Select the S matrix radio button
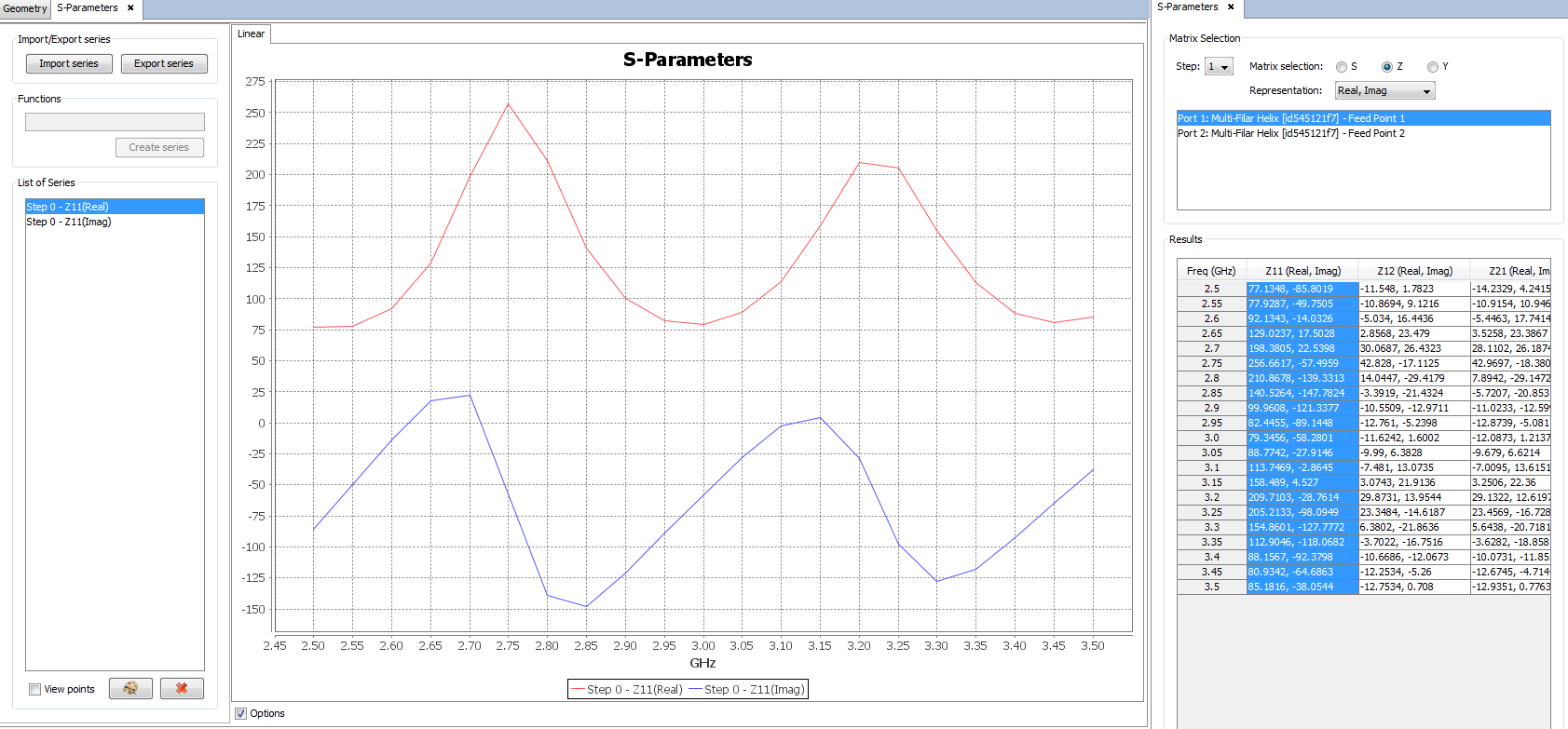1568x729 pixels. point(1342,67)
